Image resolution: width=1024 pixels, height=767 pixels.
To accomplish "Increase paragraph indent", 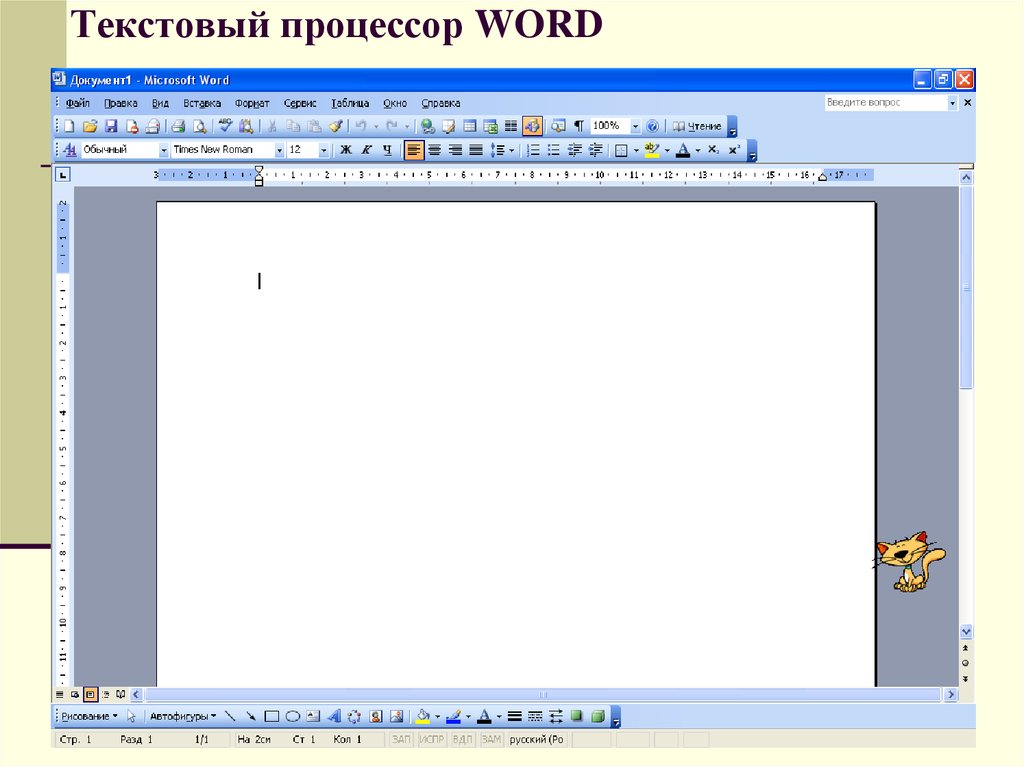I will pyautogui.click(x=596, y=150).
